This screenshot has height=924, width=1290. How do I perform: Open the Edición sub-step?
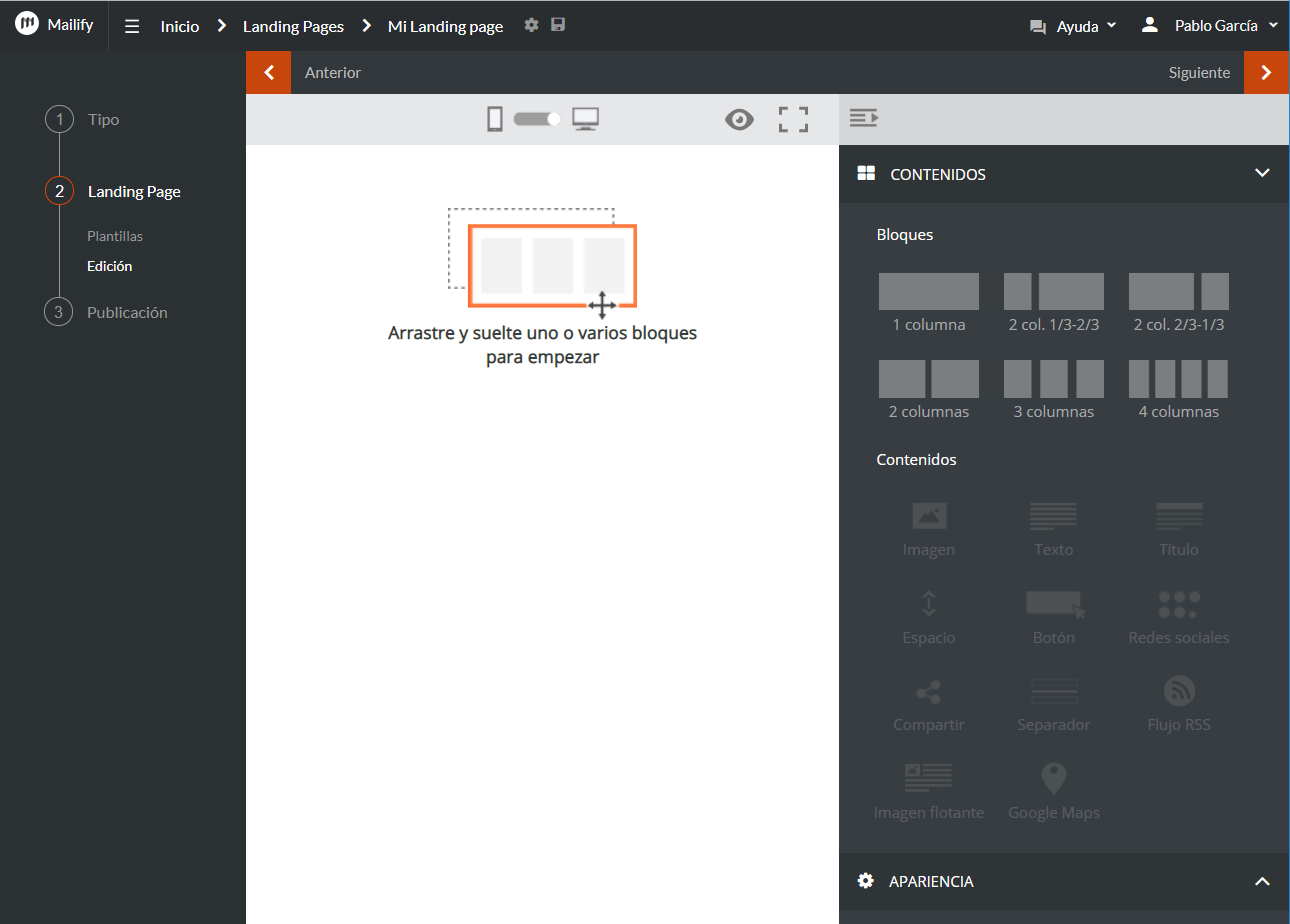click(x=110, y=266)
